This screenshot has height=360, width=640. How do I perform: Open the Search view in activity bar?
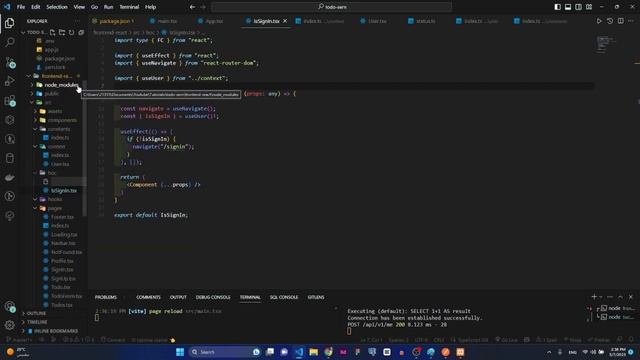9,42
